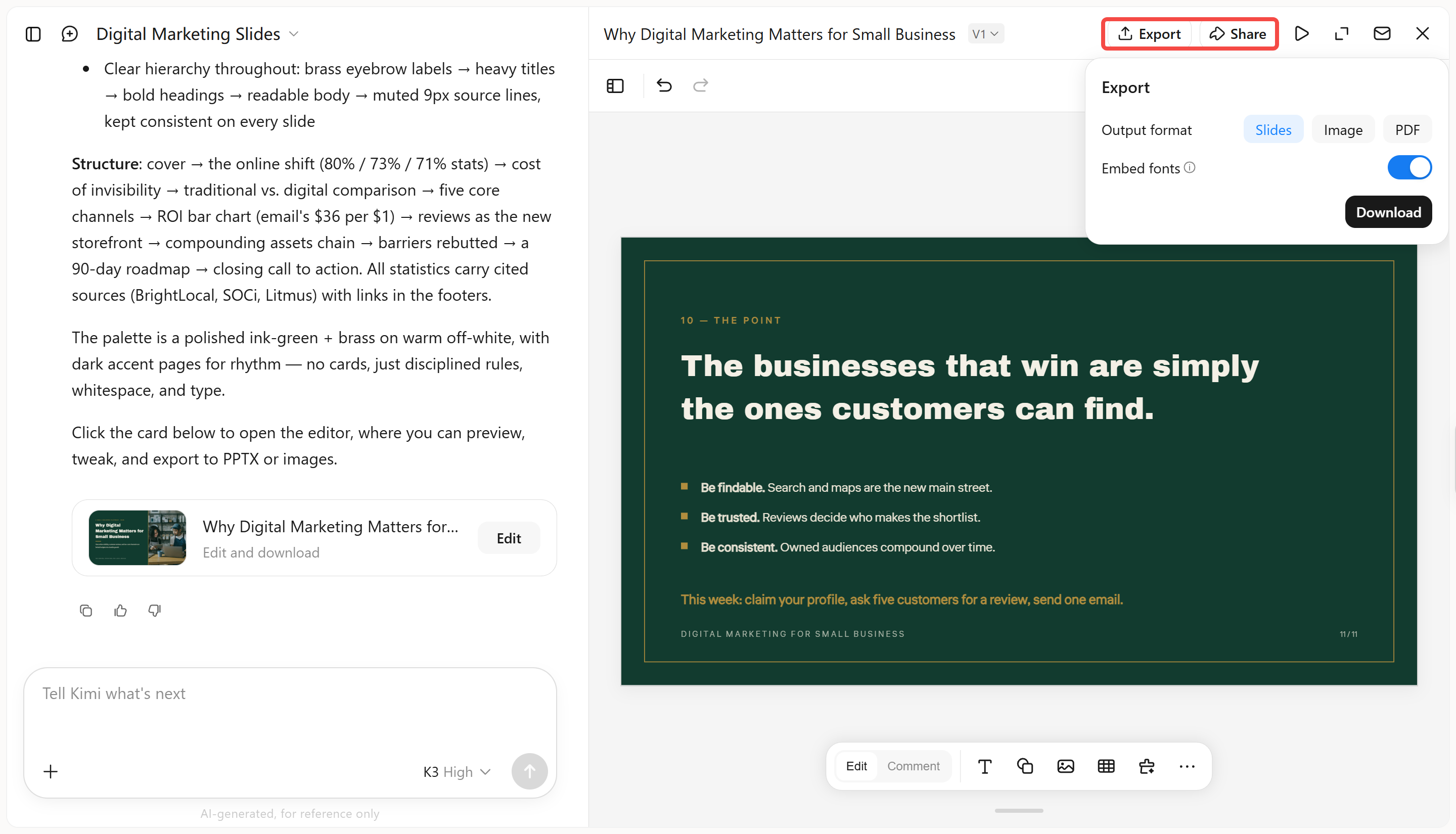
Task: Add an attachment with plus icon
Action: pos(51,771)
